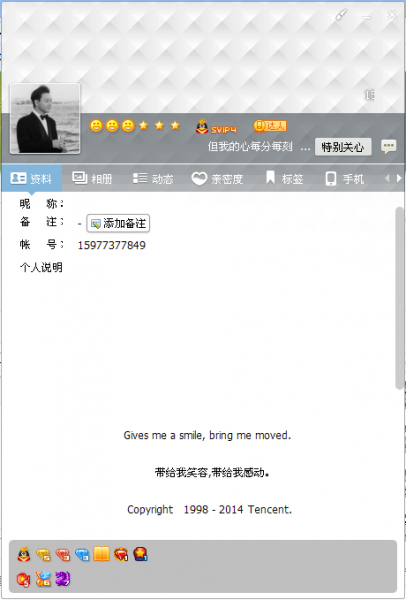Click the SVIP4 penguin badge
The image size is (406, 600).
pos(216,127)
